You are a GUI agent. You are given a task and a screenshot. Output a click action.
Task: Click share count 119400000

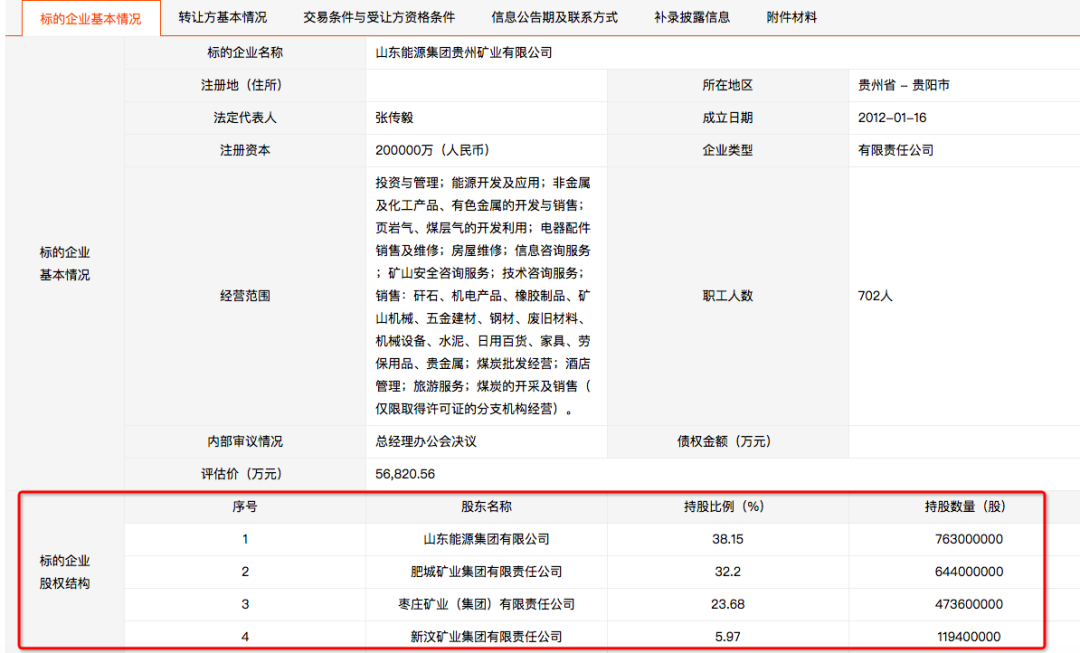(968, 636)
